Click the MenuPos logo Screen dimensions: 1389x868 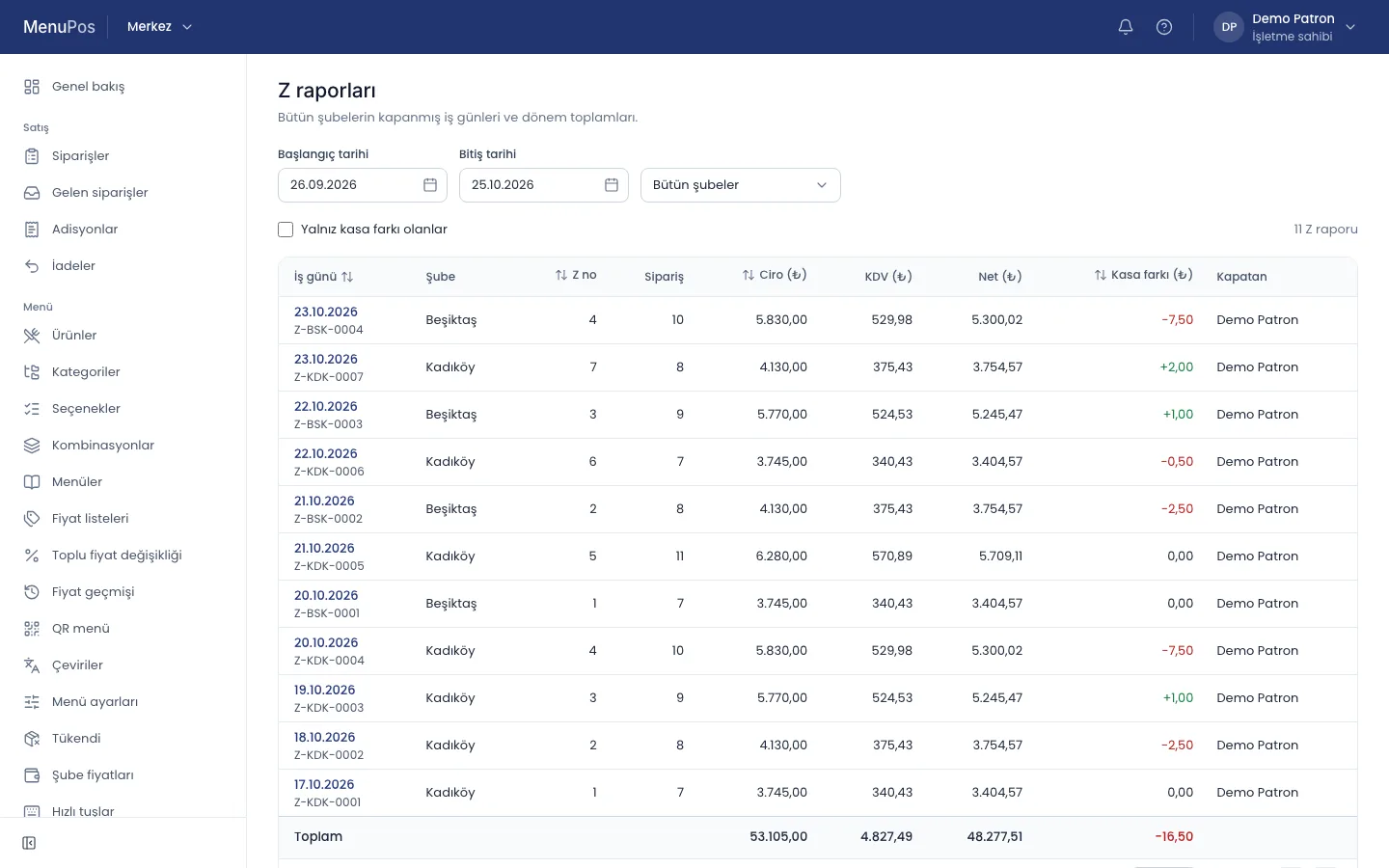pos(59,27)
